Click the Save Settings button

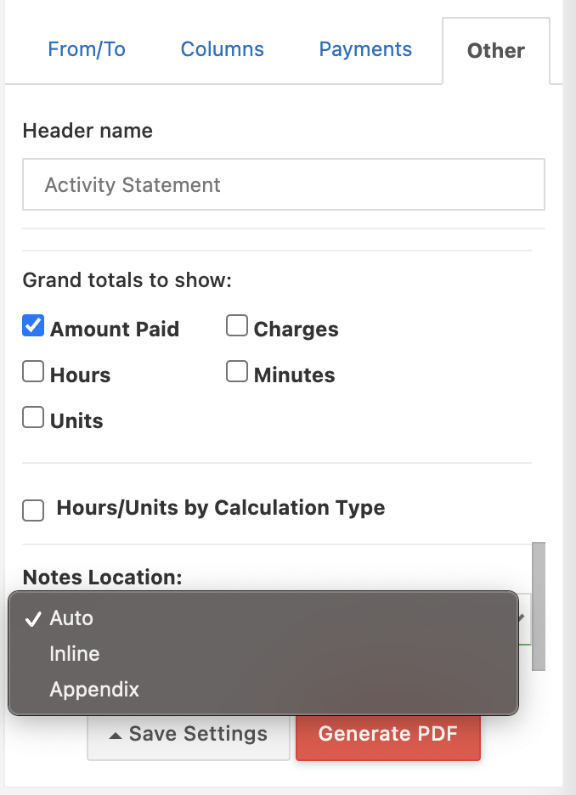tap(188, 734)
